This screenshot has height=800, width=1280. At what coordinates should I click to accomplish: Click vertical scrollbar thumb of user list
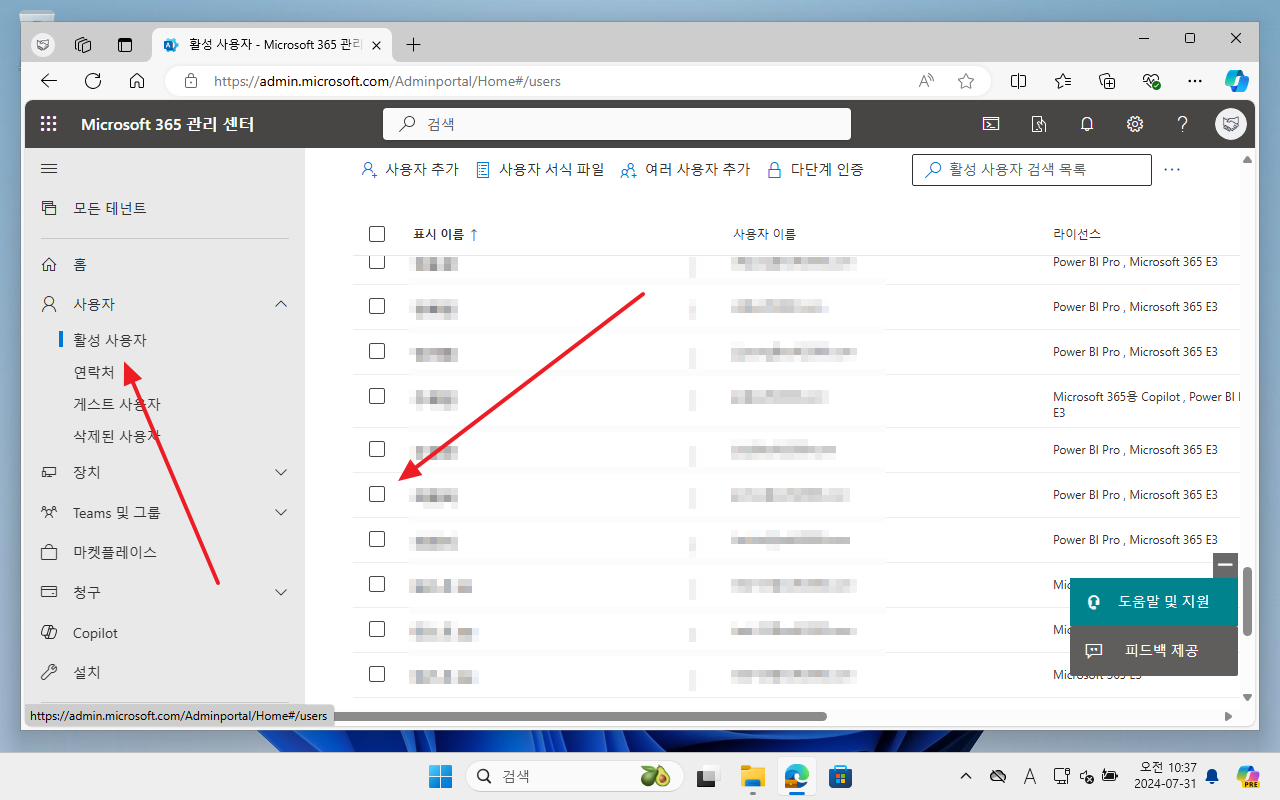tap(1247, 601)
